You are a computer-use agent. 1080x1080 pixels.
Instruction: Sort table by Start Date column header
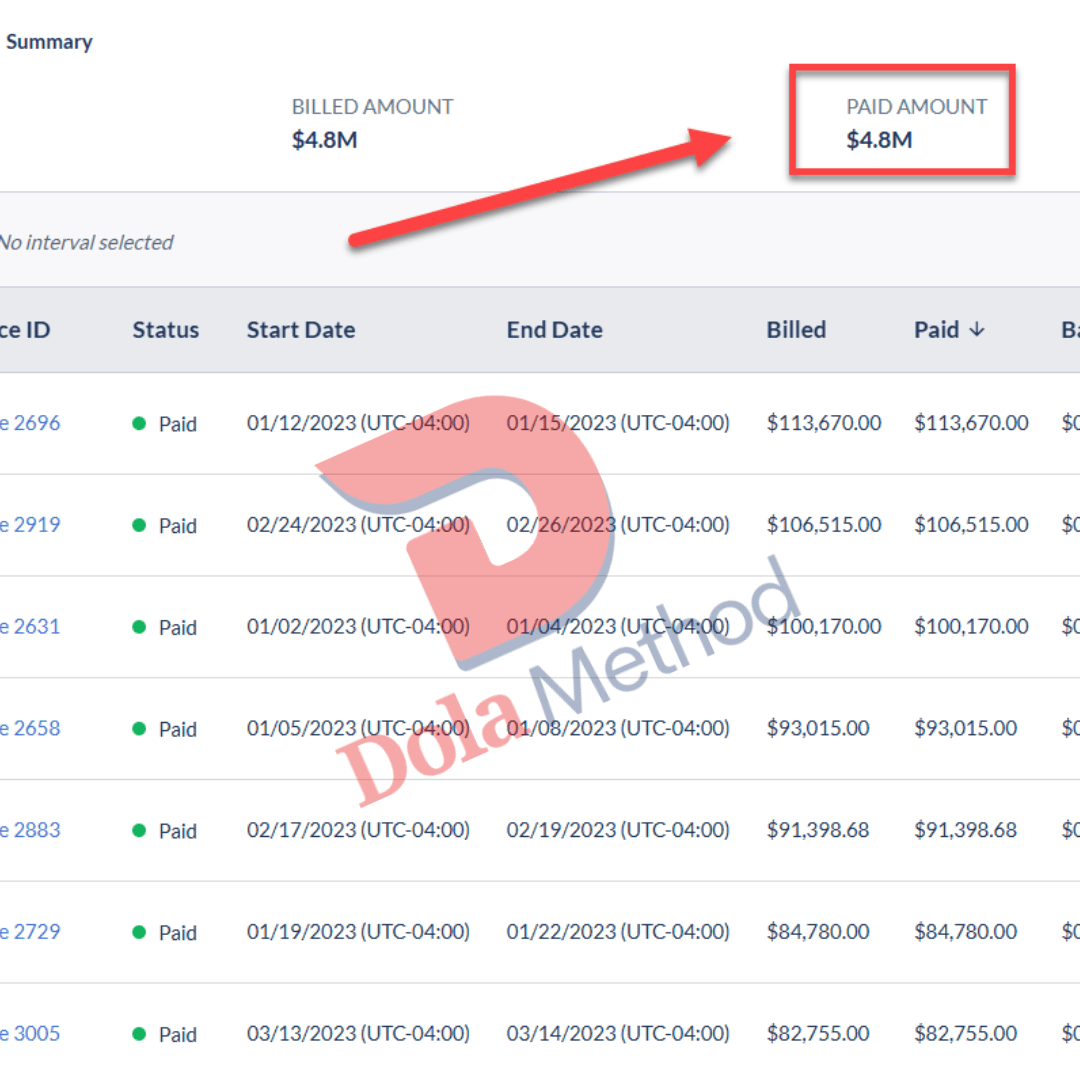coord(301,330)
